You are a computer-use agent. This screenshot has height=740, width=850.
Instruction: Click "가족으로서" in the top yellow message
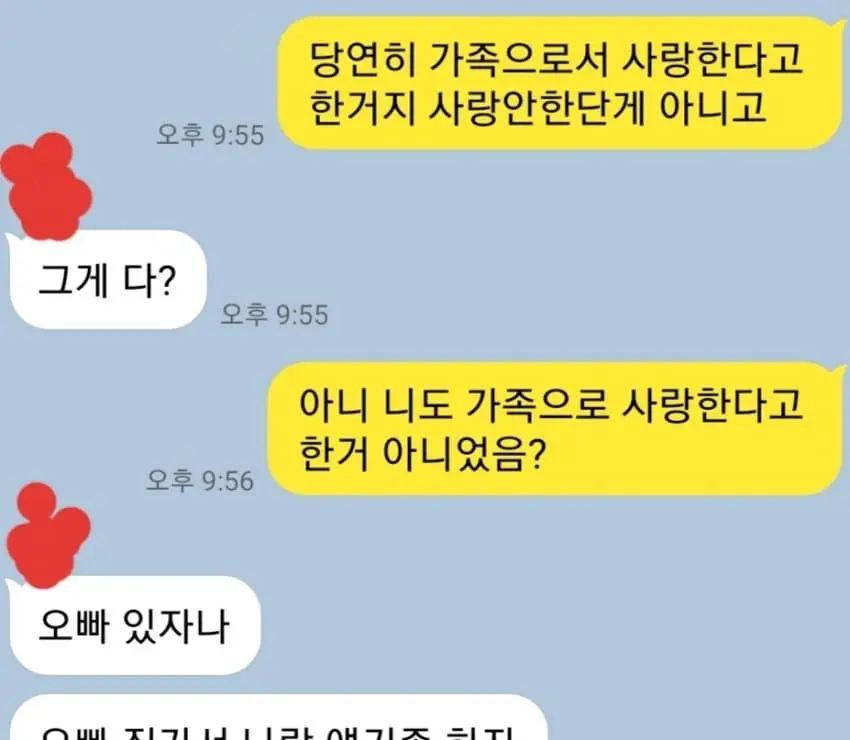(518, 59)
